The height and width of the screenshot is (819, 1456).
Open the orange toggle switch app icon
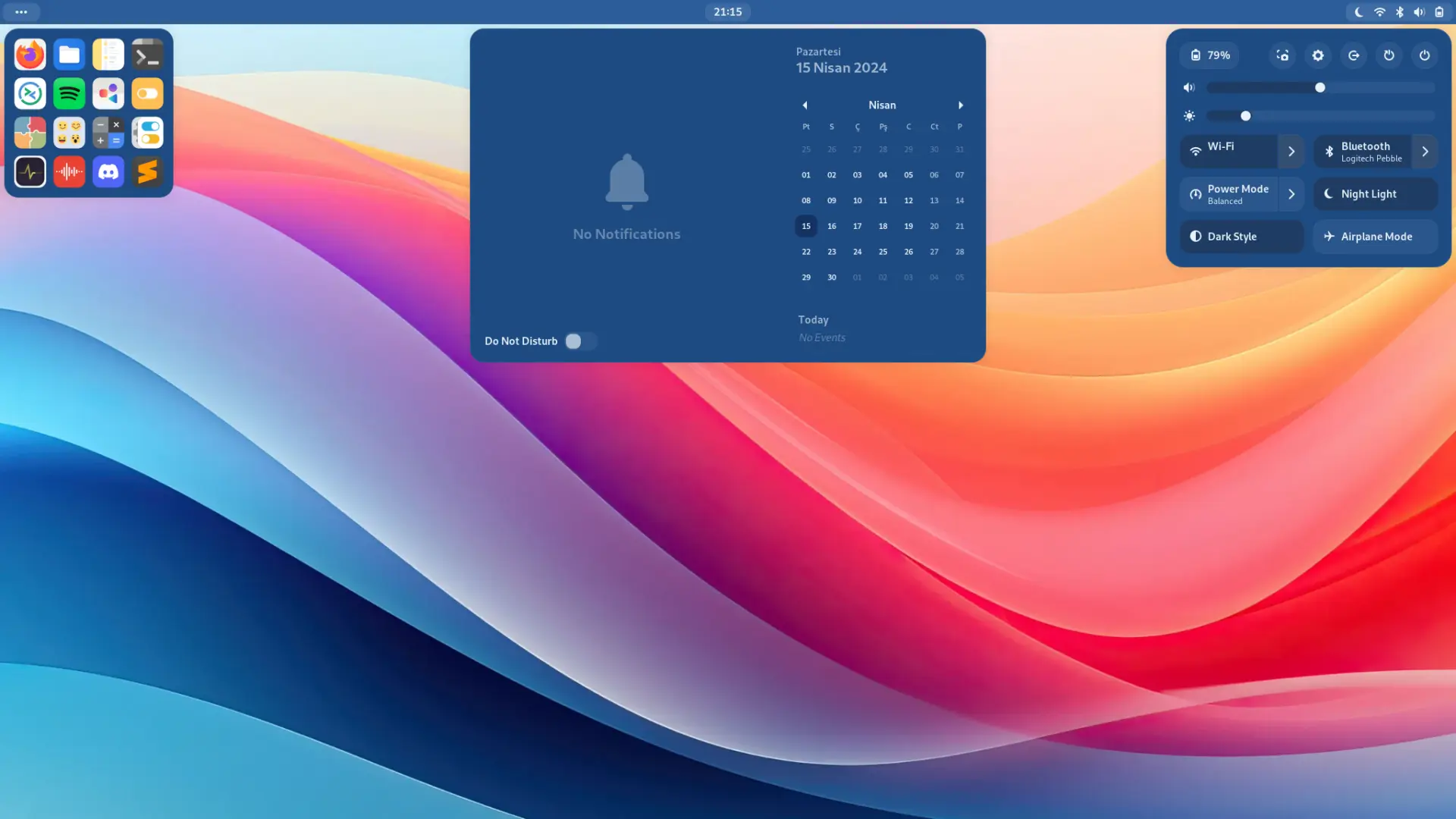(x=147, y=94)
